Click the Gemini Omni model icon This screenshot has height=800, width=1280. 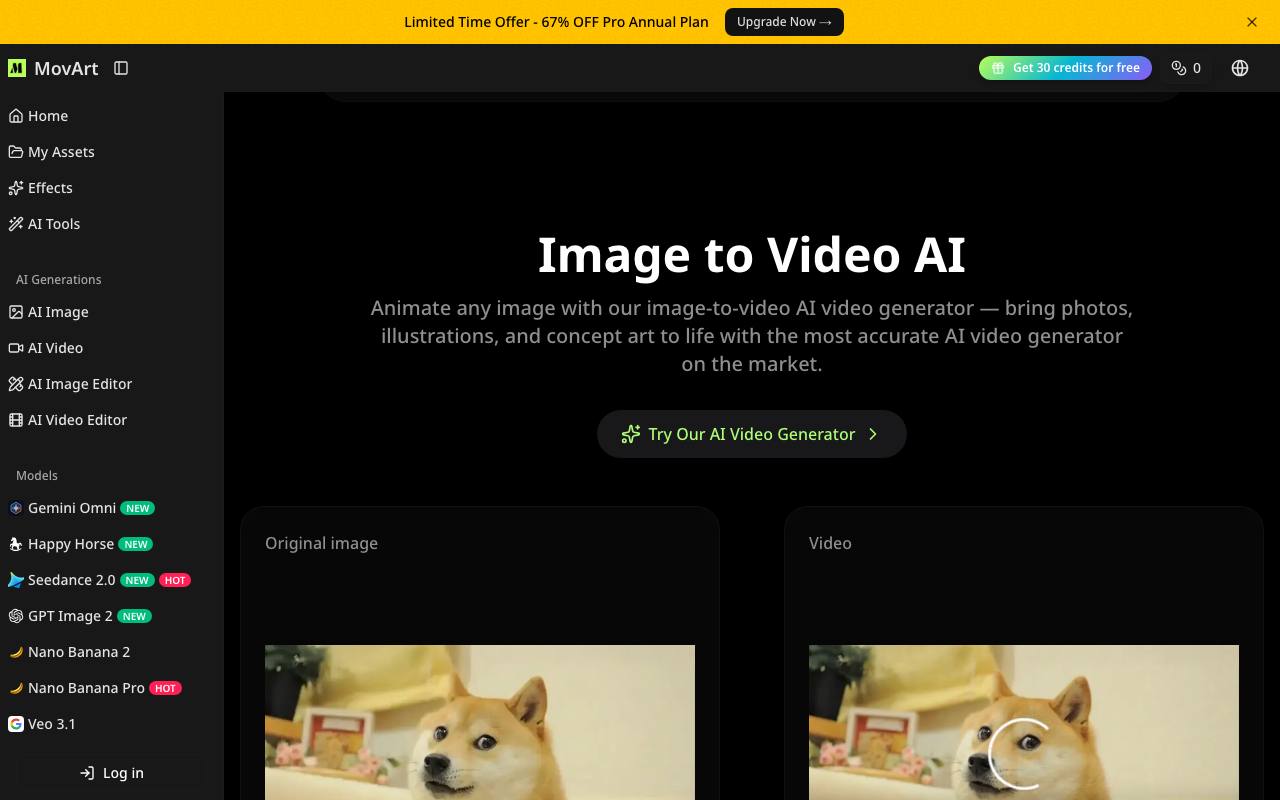coord(16,508)
